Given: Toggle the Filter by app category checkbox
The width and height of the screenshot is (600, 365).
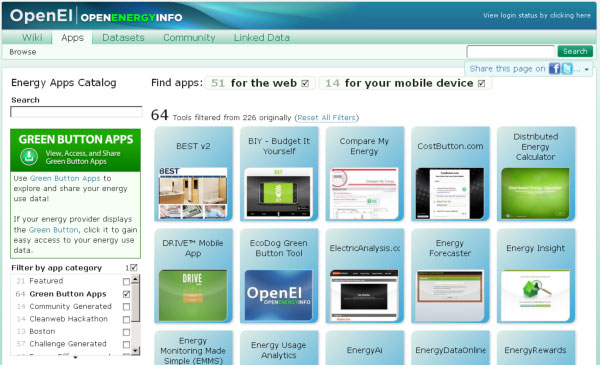Looking at the screenshot, I should click(x=134, y=268).
